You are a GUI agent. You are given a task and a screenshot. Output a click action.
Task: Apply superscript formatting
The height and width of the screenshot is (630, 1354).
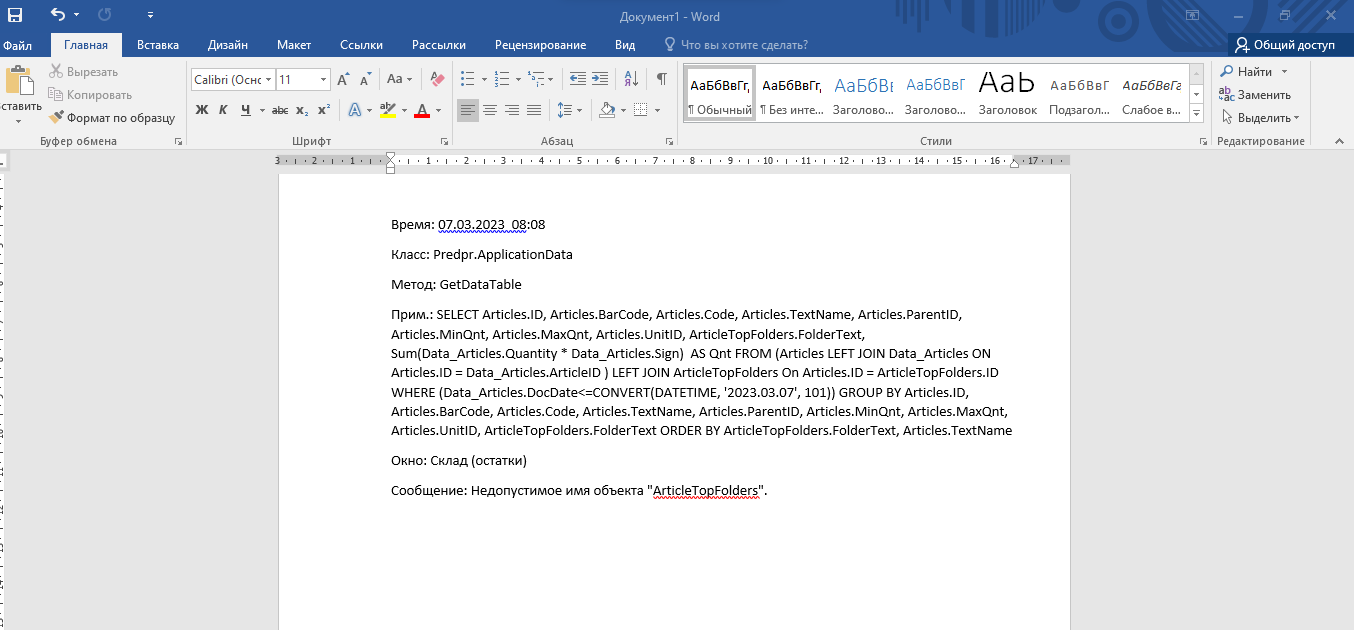pyautogui.click(x=323, y=110)
